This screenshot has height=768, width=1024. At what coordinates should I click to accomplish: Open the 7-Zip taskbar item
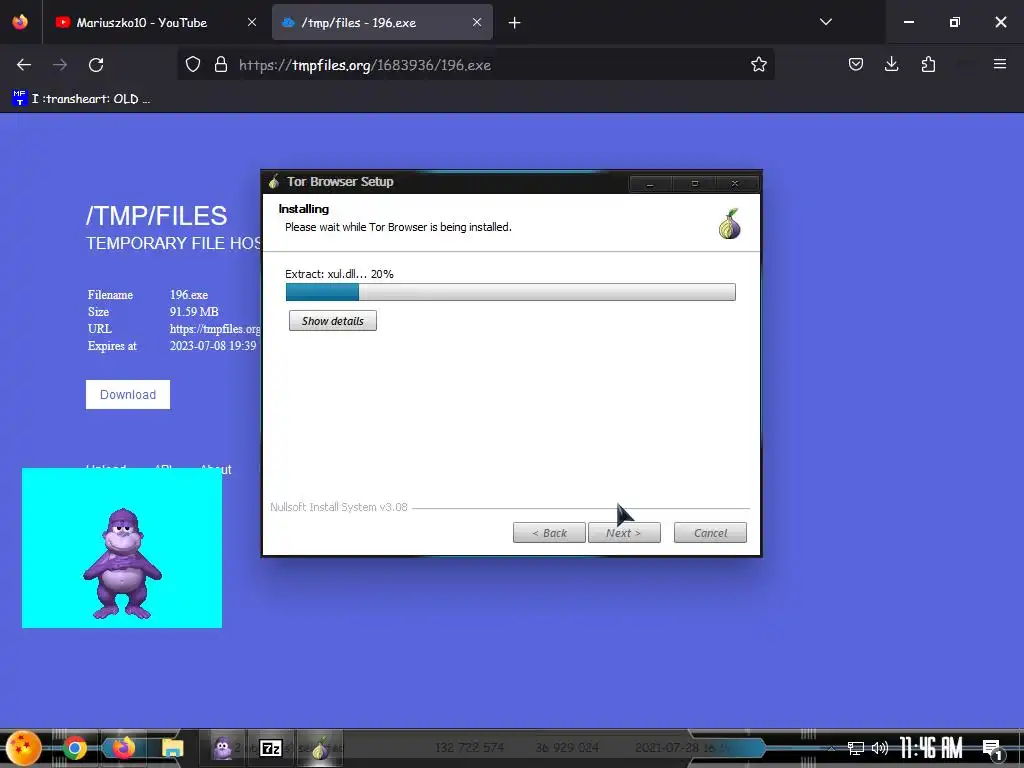coord(271,748)
